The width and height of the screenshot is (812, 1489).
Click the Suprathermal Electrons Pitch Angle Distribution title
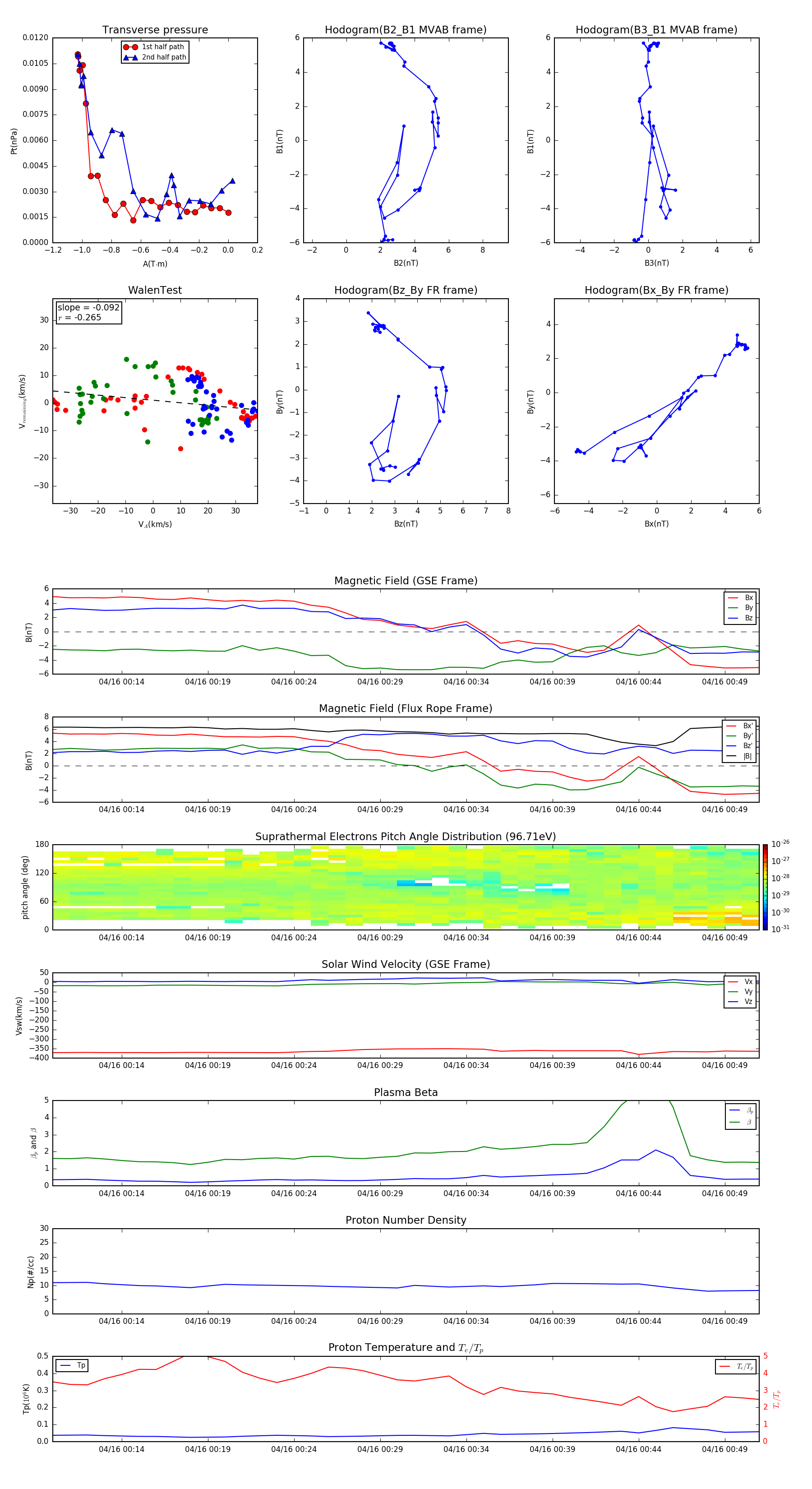(x=406, y=837)
